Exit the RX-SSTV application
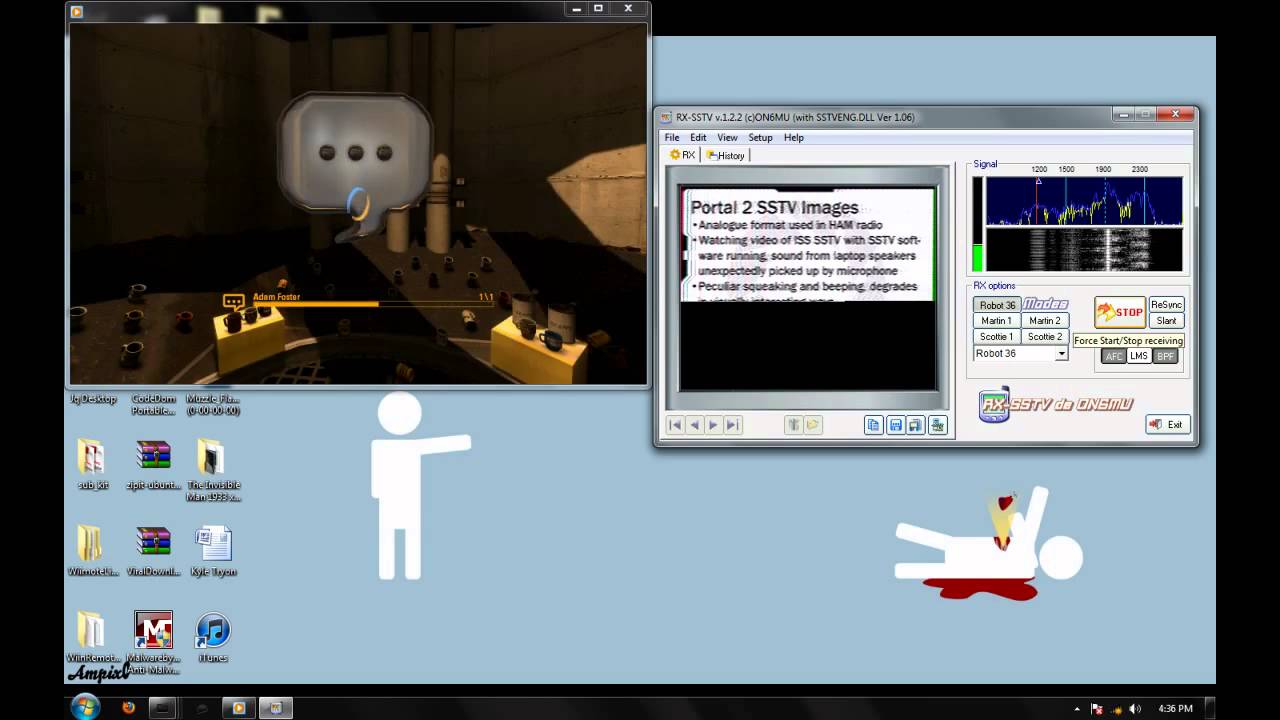Screen dimensions: 1280x720 1167,424
